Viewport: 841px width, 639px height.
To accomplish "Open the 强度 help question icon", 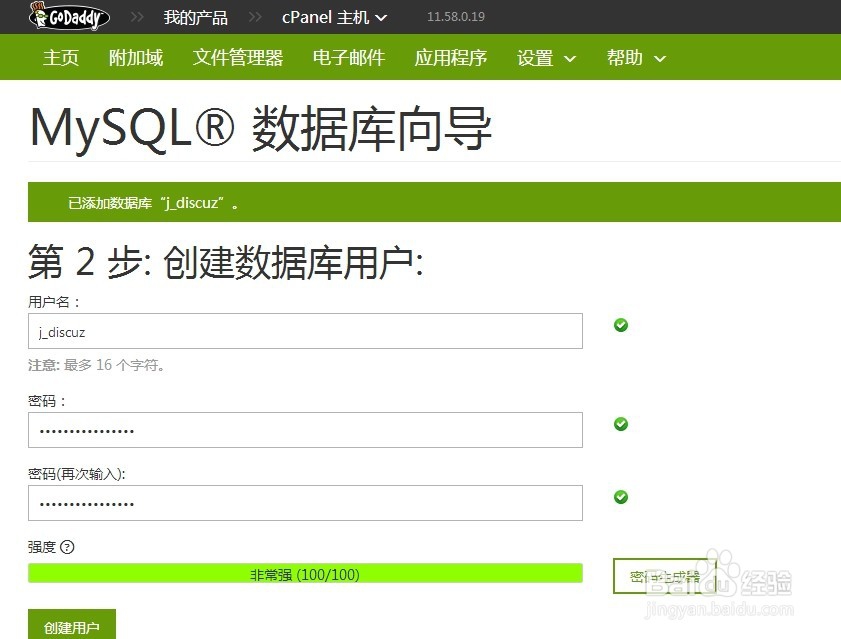I will [x=68, y=547].
